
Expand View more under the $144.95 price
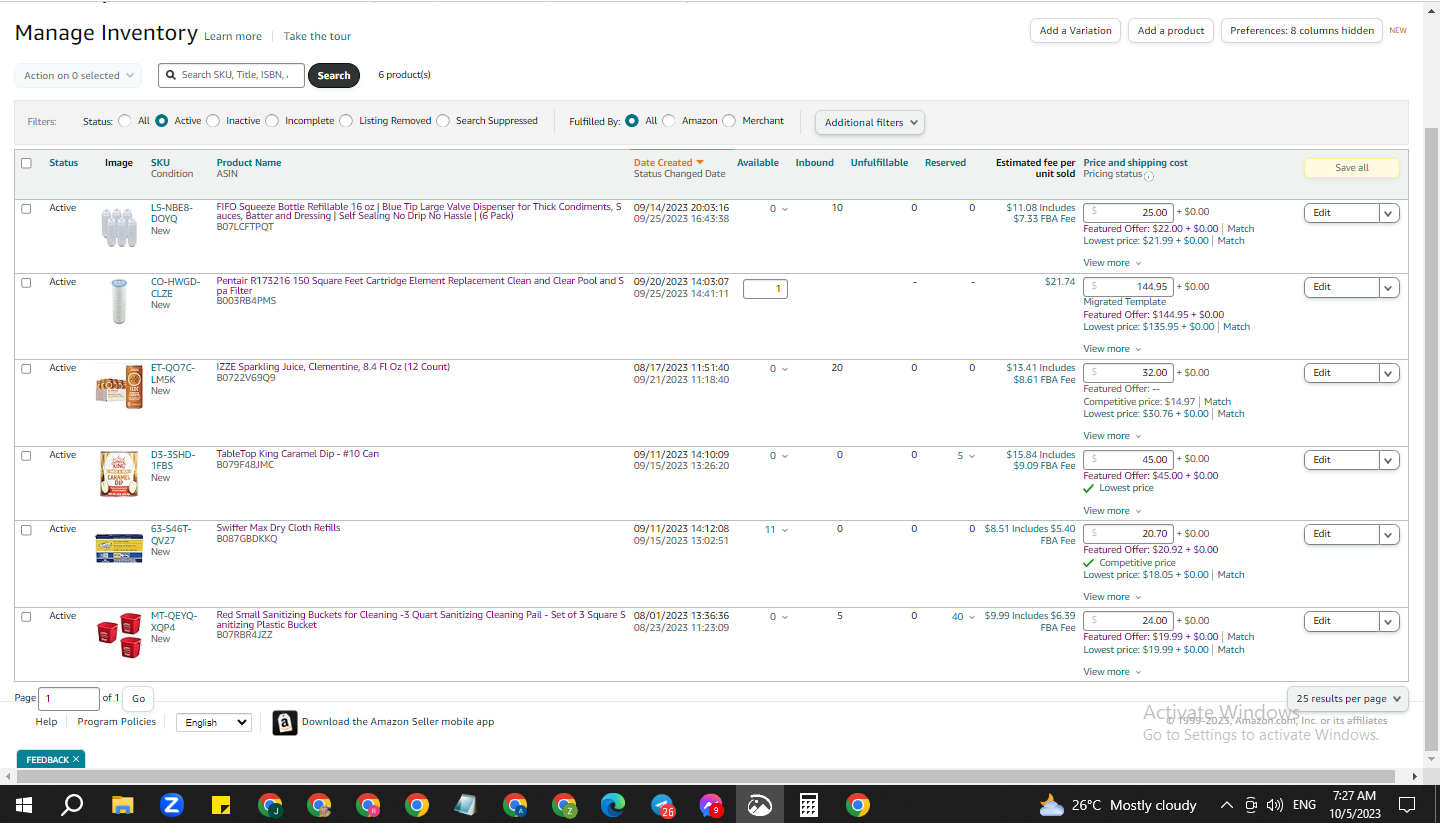(1112, 349)
